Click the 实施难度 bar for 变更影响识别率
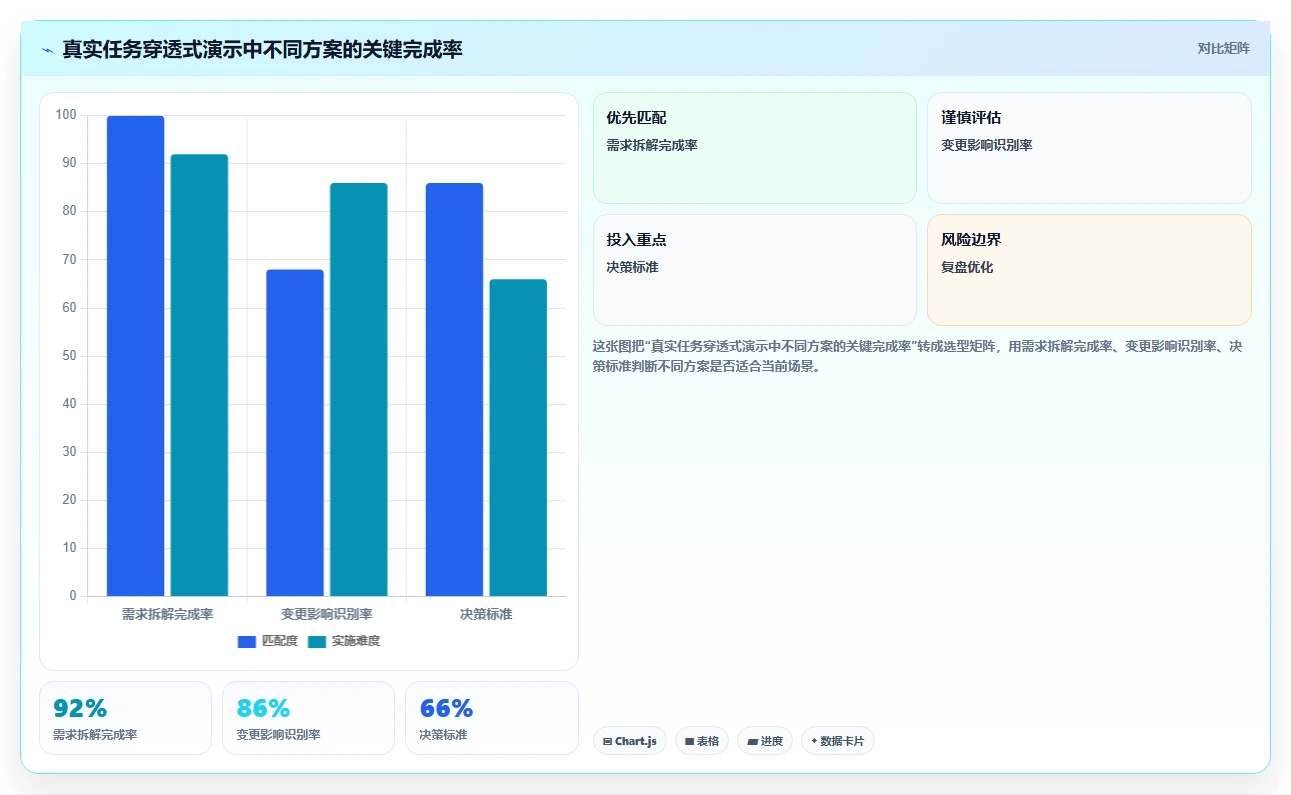This screenshot has width=1291, height=795. tap(359, 390)
